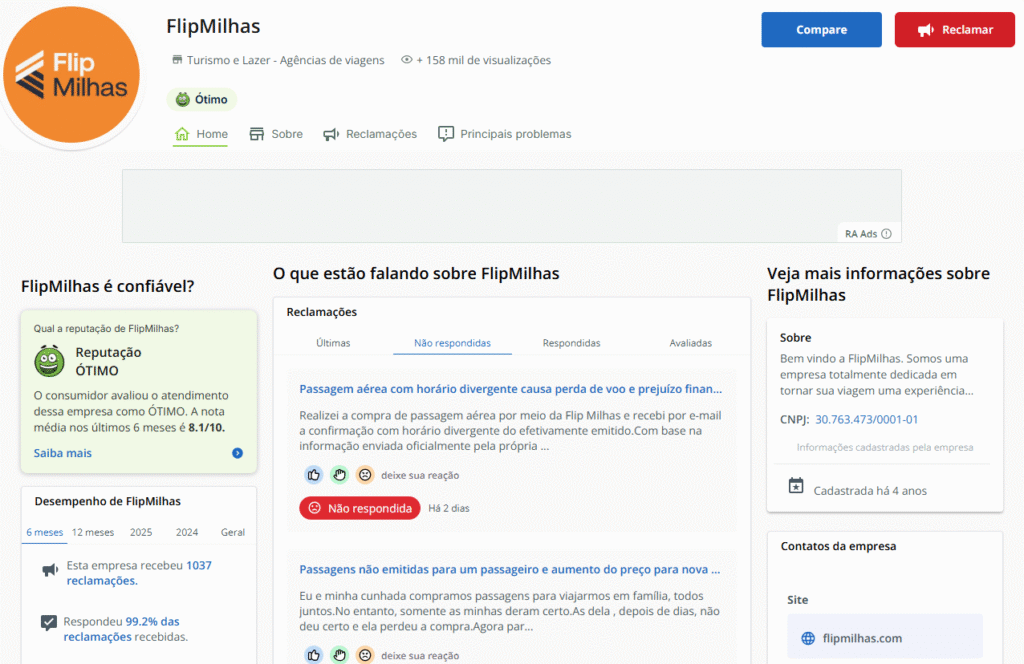
Task: Click thumbs-up reaction on first complaint
Action: pos(314,475)
